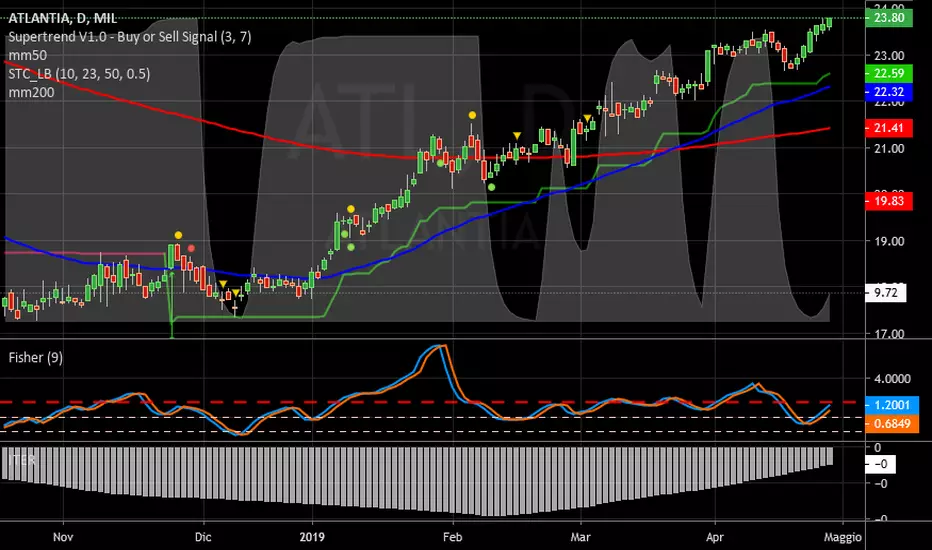Click the mm200 indicator label

point(31,92)
